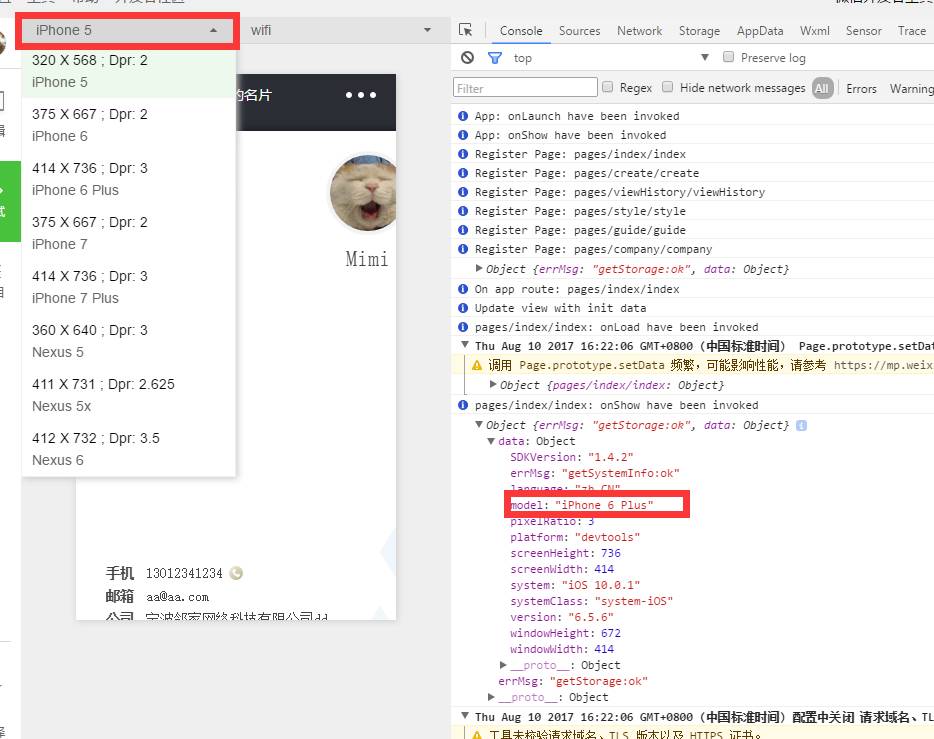Open the Sensor tab

863,31
